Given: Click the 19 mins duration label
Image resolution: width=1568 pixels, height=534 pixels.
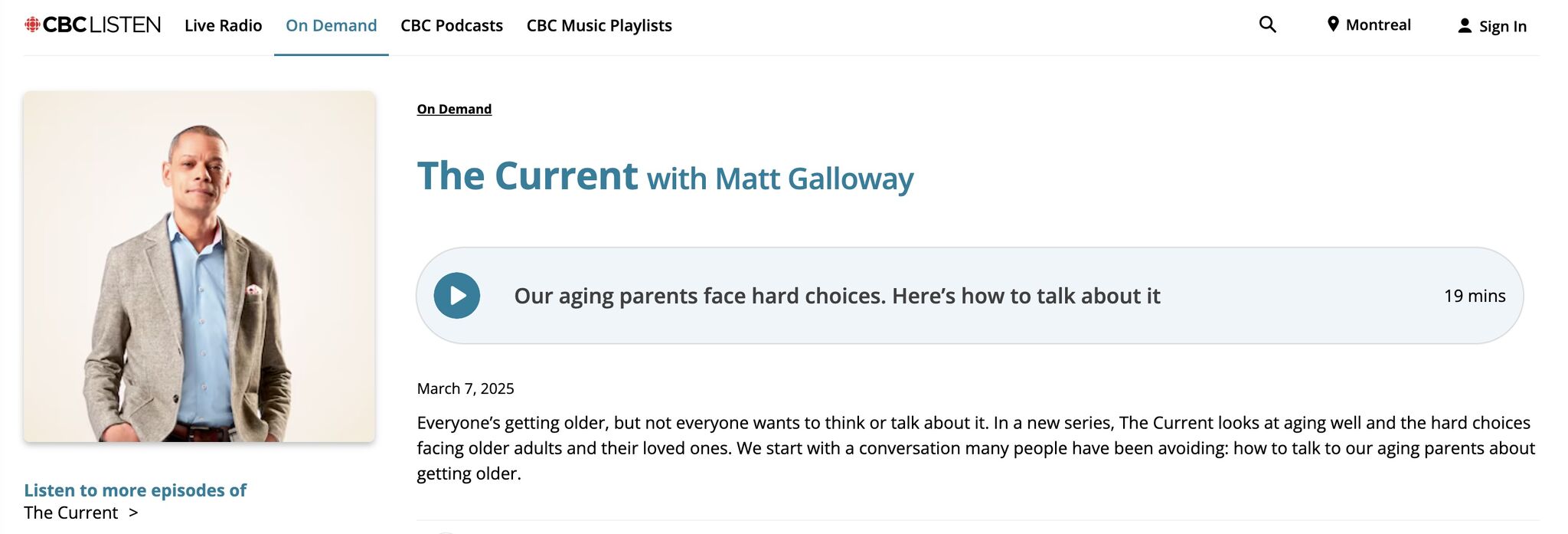Looking at the screenshot, I should point(1474,296).
